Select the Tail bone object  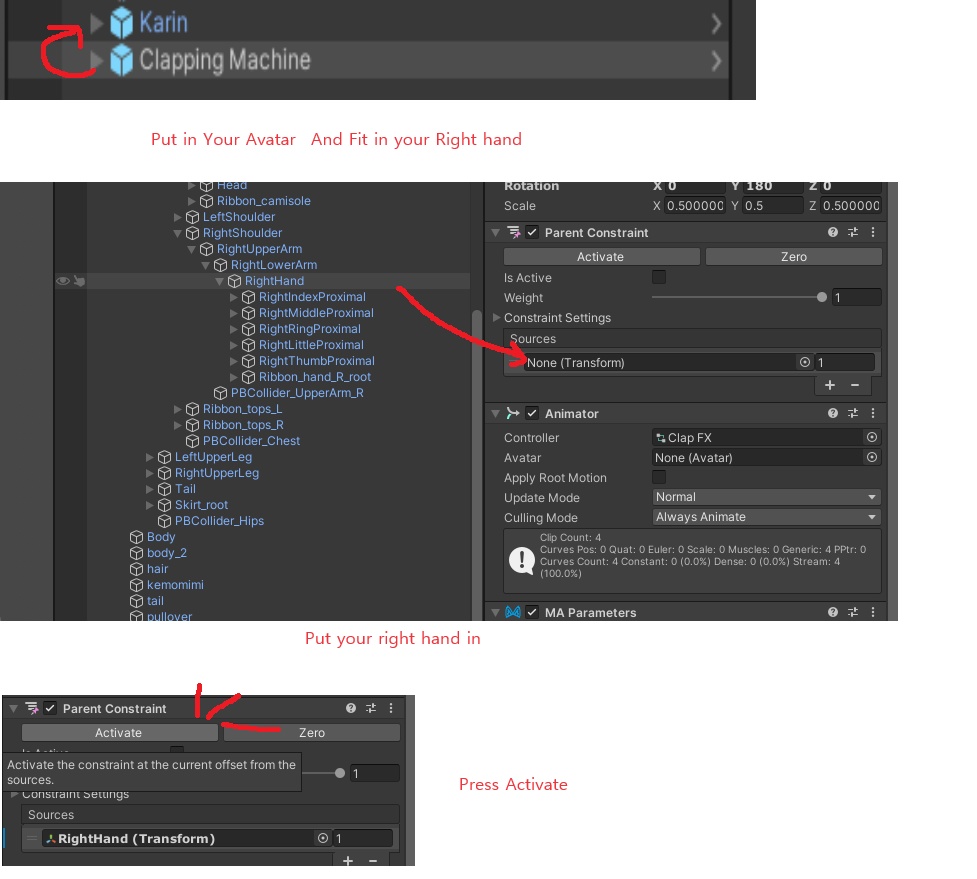[x=185, y=489]
